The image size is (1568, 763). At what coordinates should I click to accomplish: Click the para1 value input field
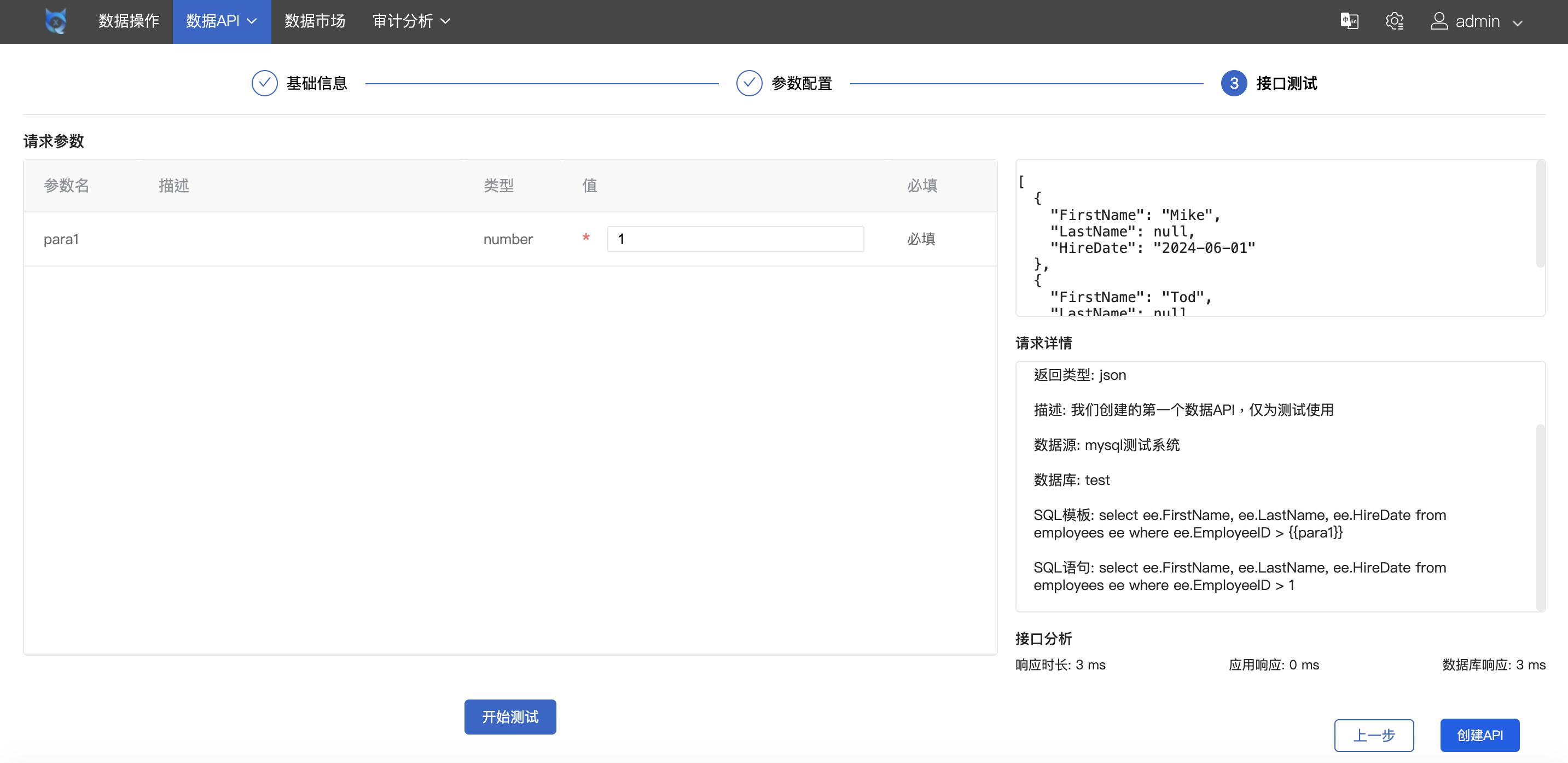coord(735,239)
